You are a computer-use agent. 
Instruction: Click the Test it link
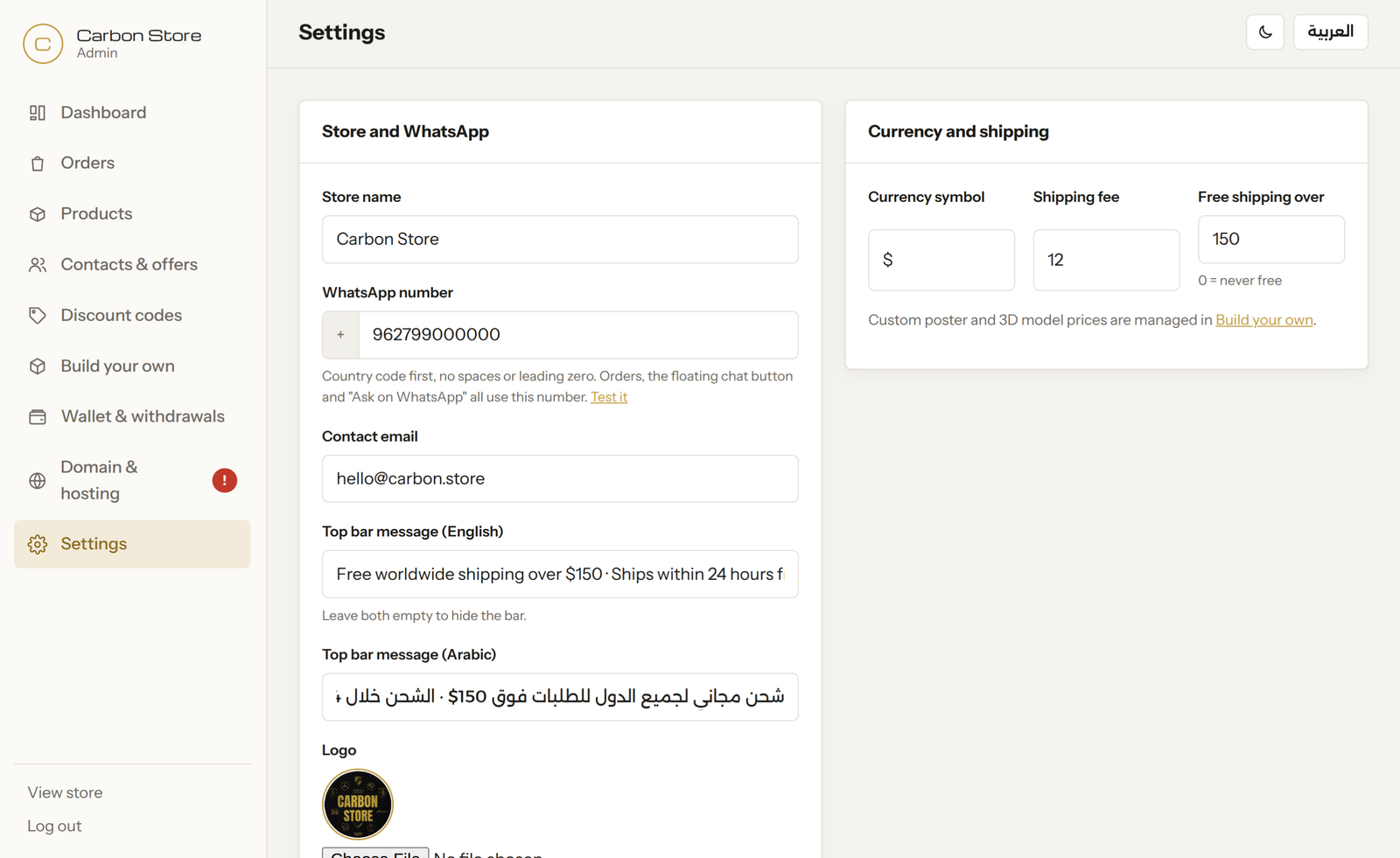click(609, 397)
